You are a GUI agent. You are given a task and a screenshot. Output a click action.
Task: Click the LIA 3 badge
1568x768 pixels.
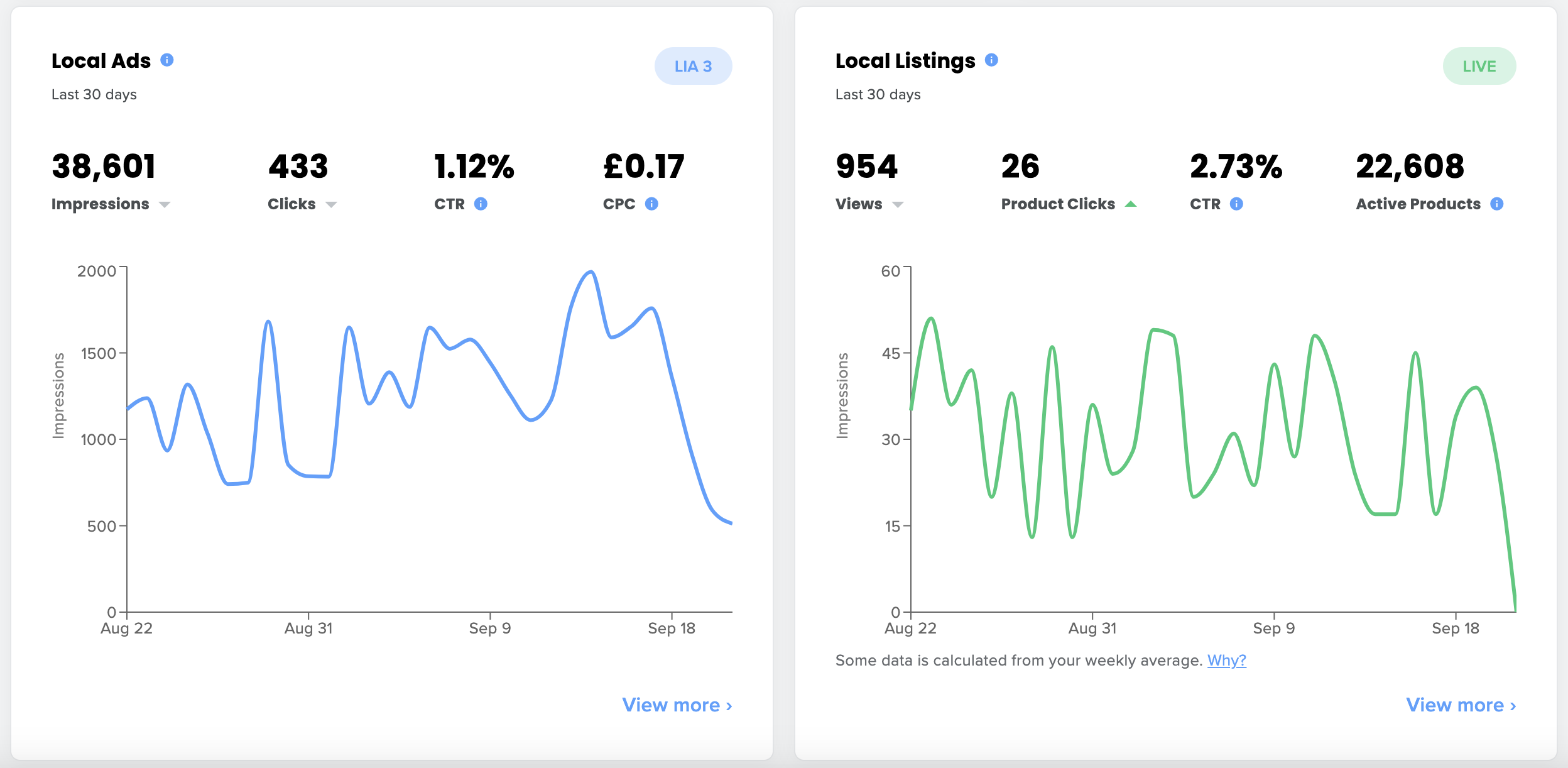(693, 66)
